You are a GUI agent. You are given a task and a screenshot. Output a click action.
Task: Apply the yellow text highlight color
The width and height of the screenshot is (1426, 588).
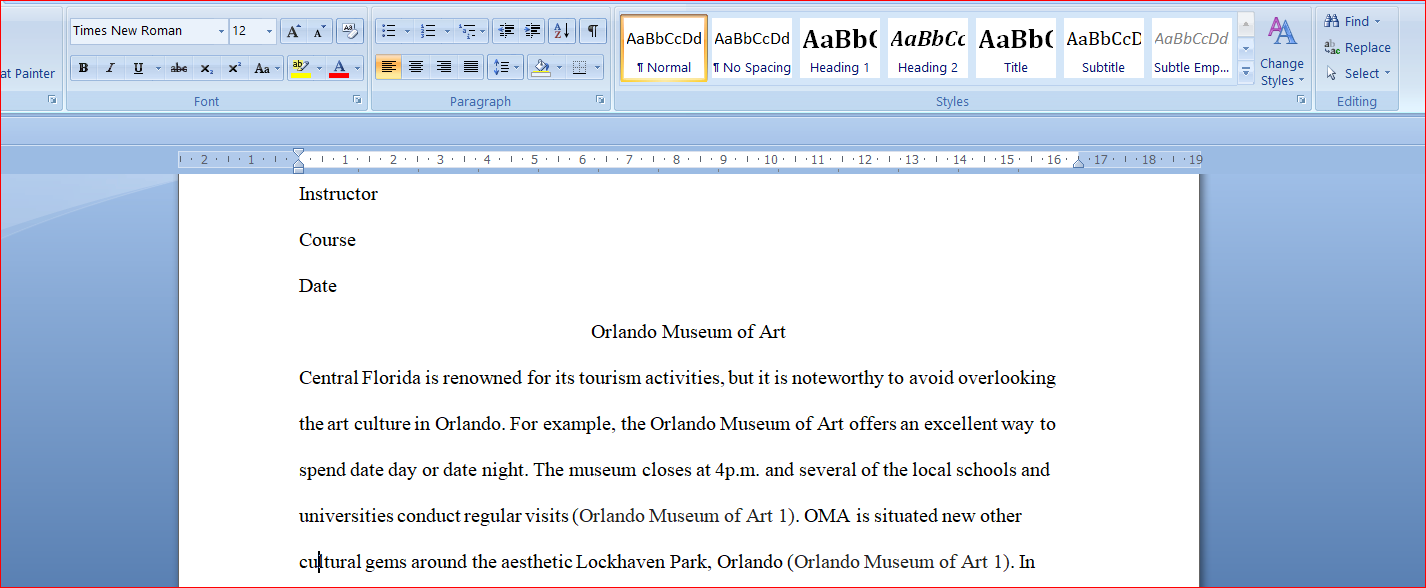click(299, 68)
